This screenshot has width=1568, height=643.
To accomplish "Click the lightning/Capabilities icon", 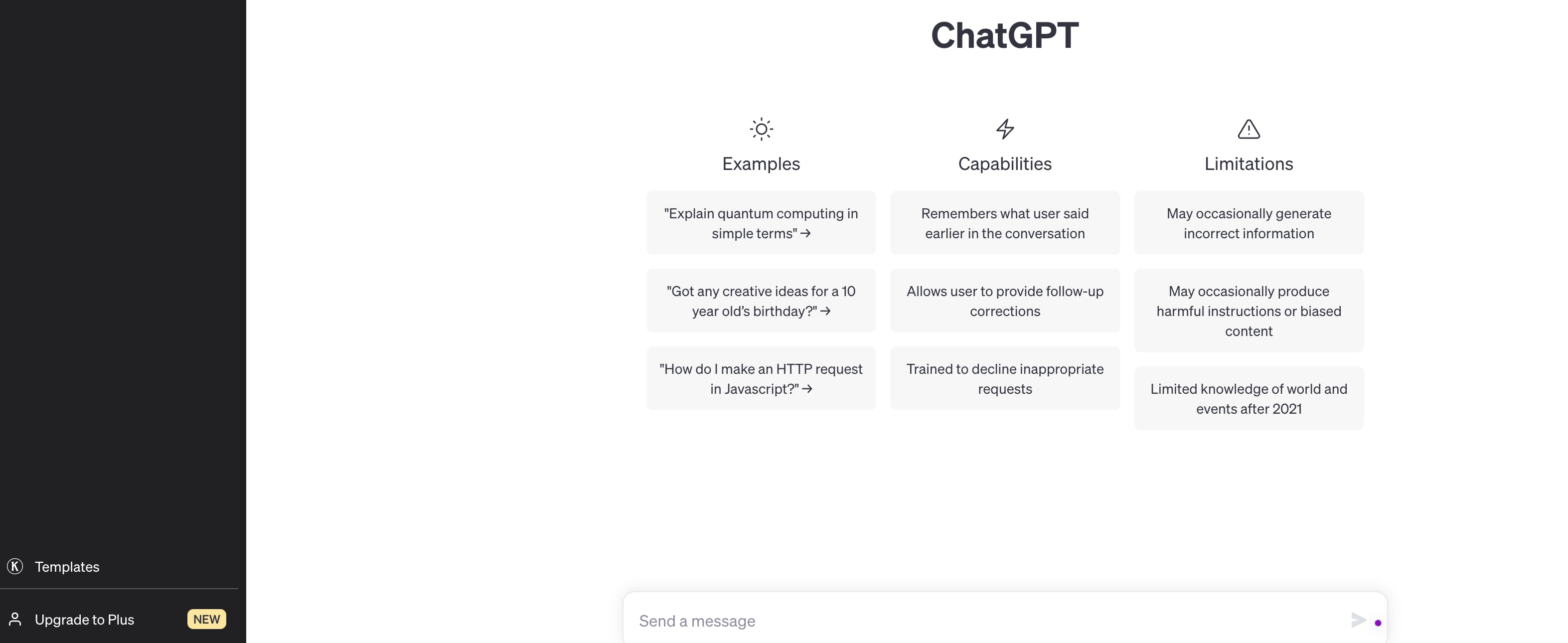I will 1004,127.
